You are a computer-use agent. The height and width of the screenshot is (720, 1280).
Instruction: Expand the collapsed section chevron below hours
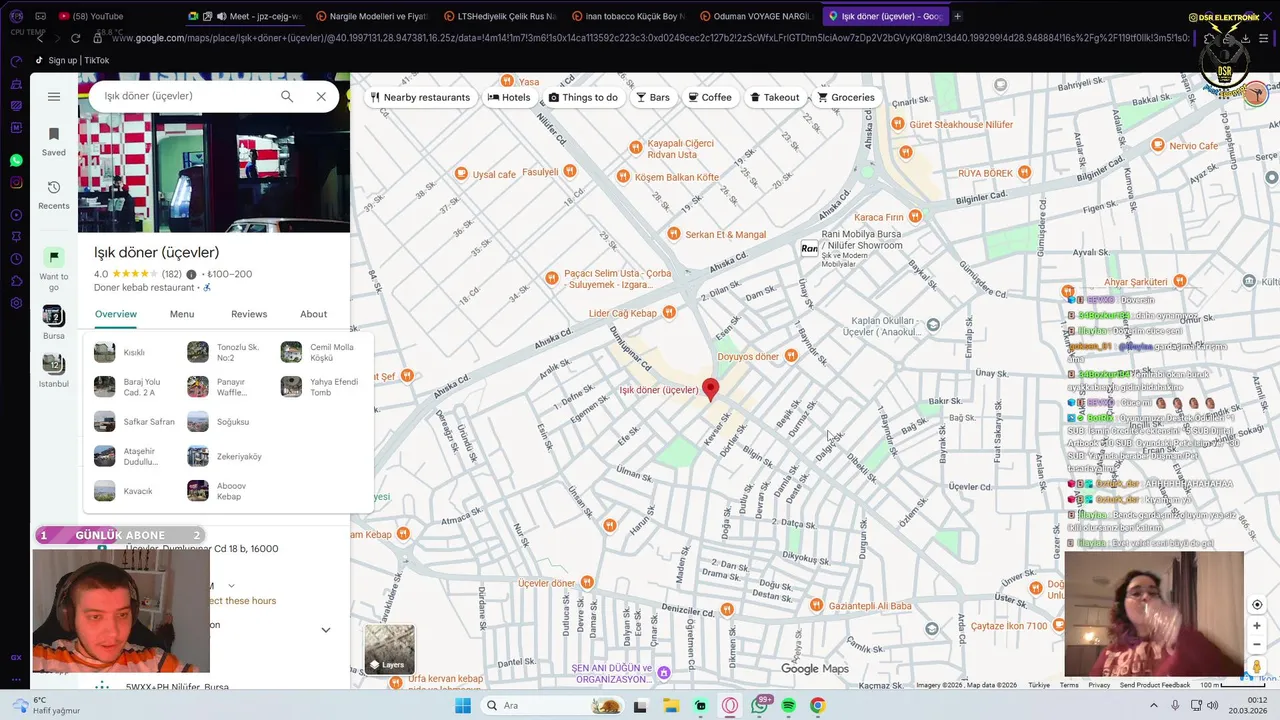tap(325, 630)
